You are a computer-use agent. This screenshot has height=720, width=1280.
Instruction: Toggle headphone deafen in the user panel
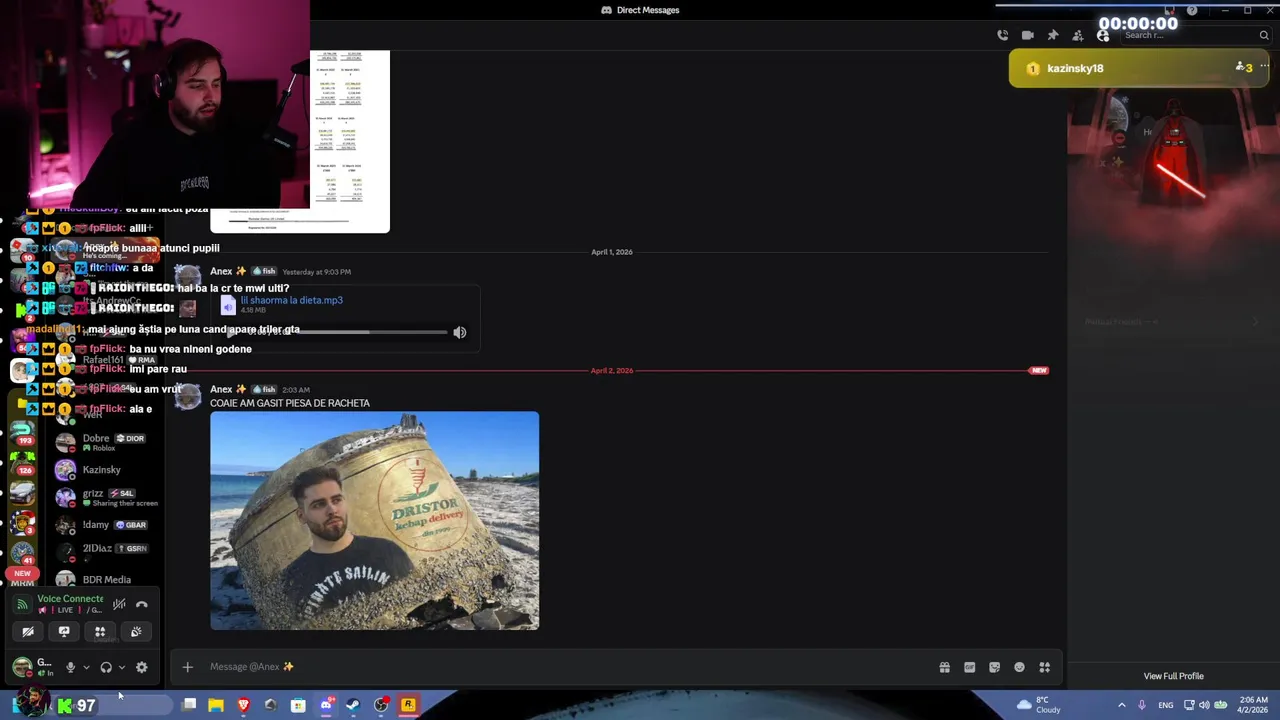pos(106,667)
